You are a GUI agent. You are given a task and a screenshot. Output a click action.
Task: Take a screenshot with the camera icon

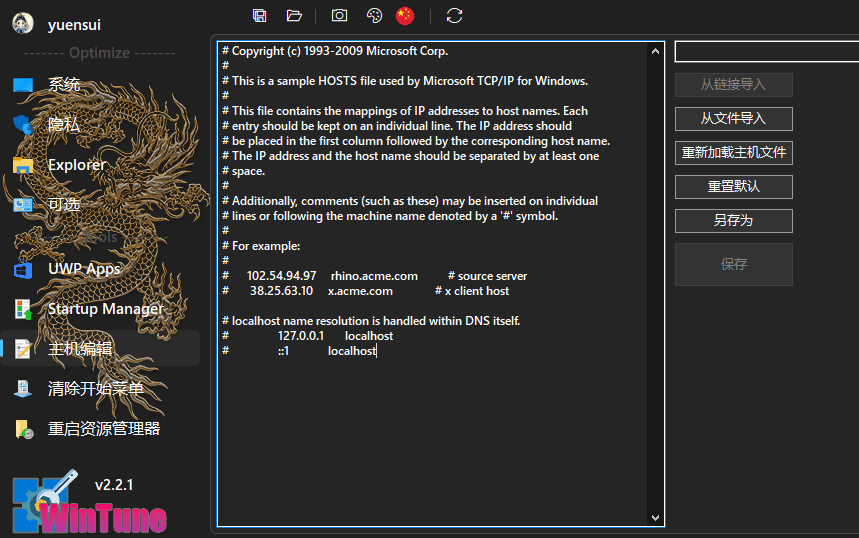pyautogui.click(x=339, y=15)
